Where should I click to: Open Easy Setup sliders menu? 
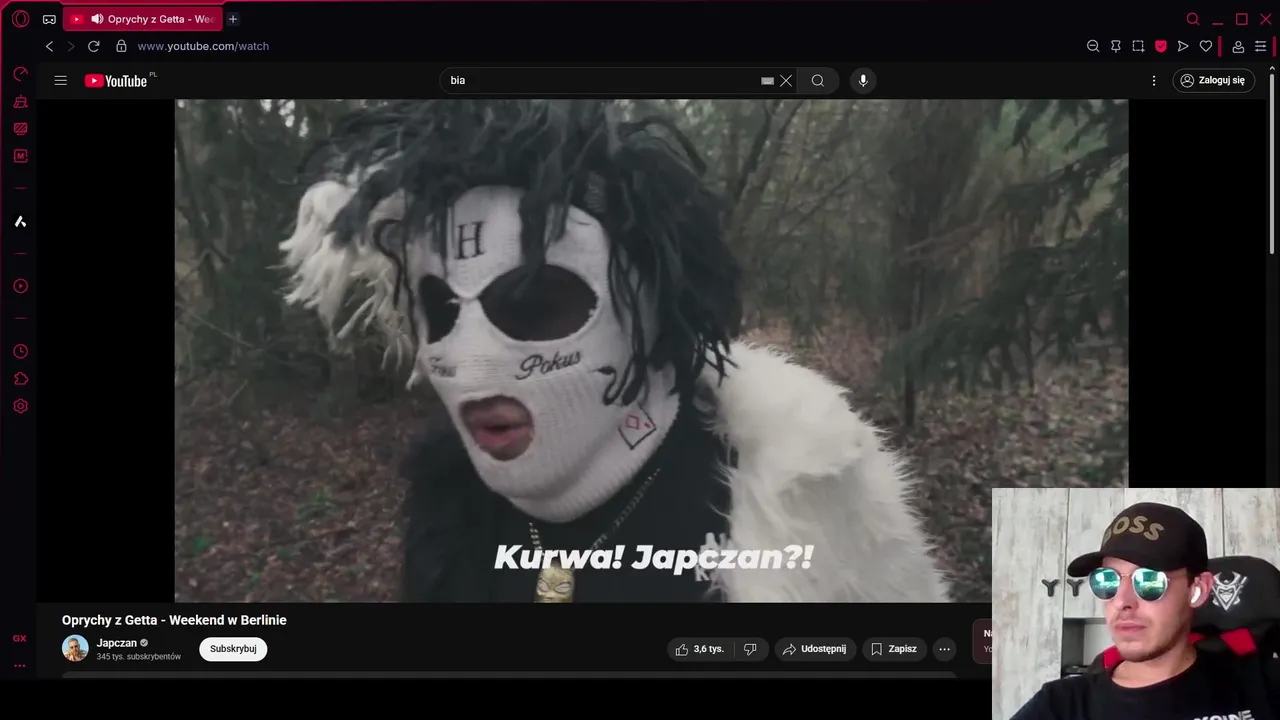pyautogui.click(x=1260, y=46)
